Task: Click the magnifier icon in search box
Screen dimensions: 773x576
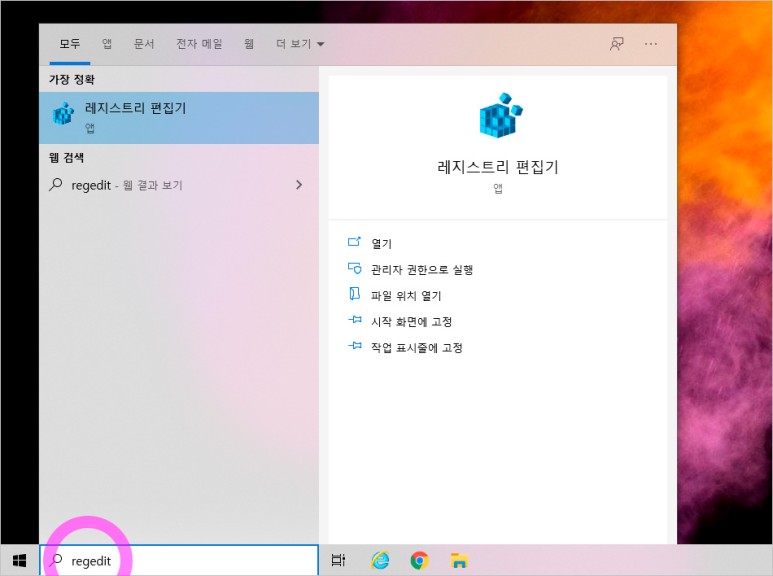Action: tap(56, 560)
